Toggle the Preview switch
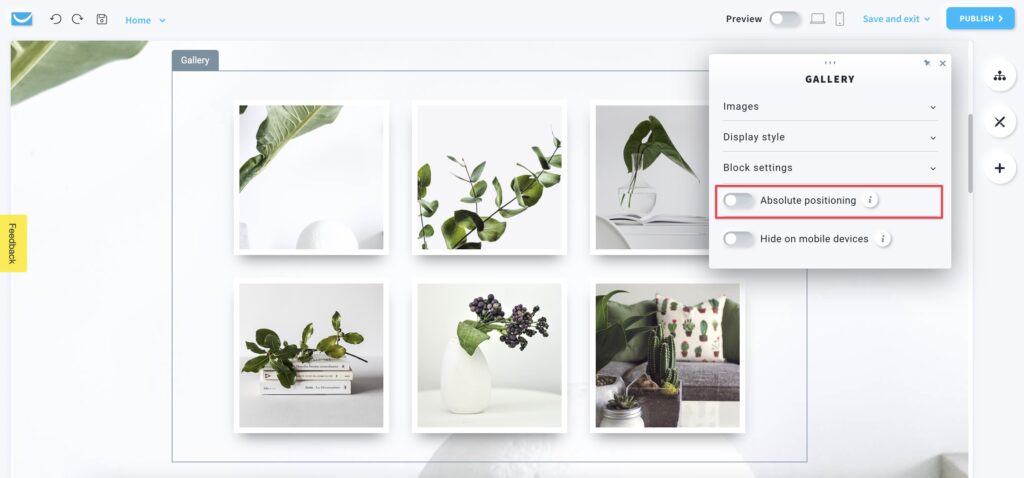This screenshot has width=1024, height=478. coord(784,19)
